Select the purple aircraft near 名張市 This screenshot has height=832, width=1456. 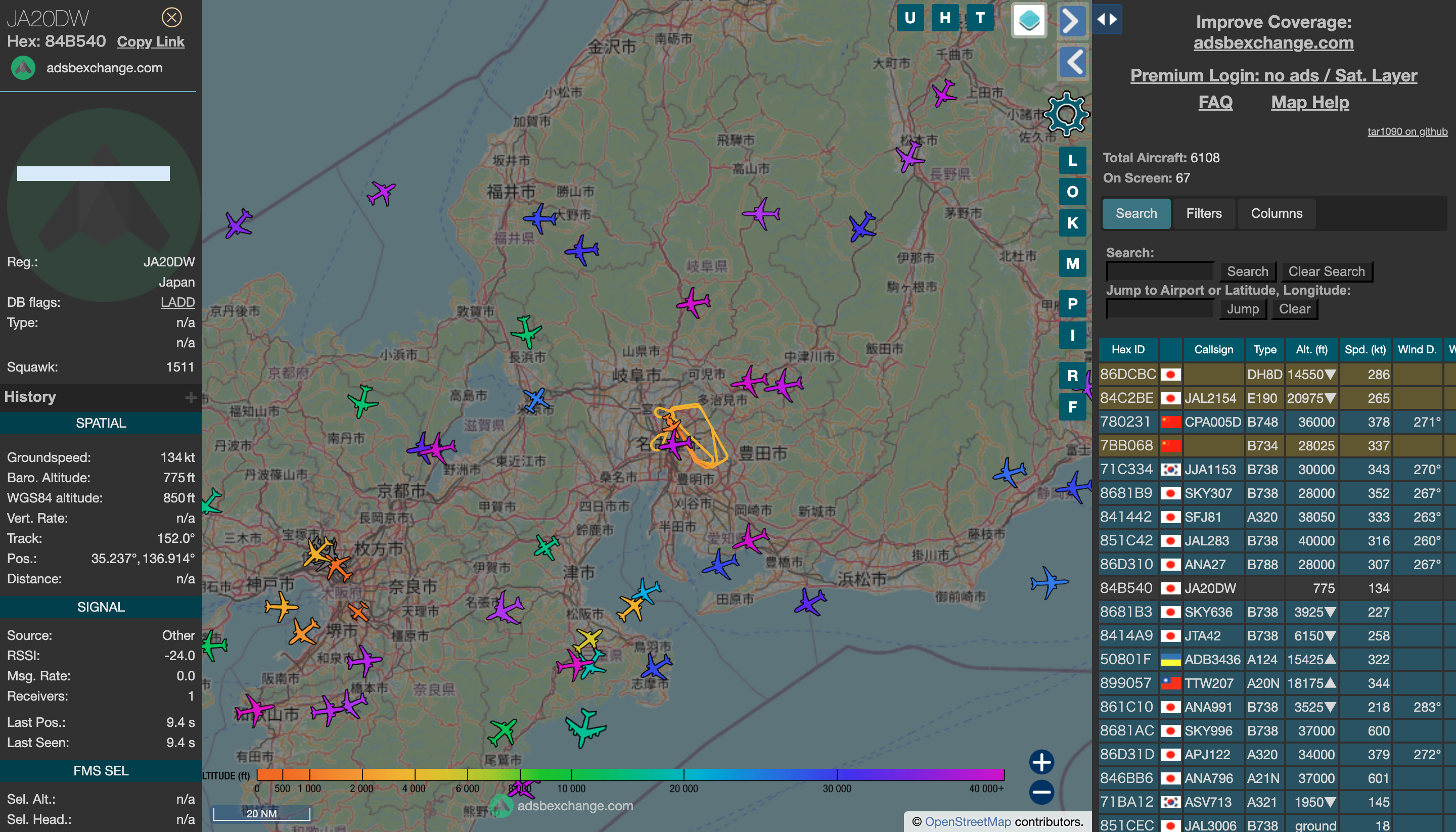pos(505,608)
